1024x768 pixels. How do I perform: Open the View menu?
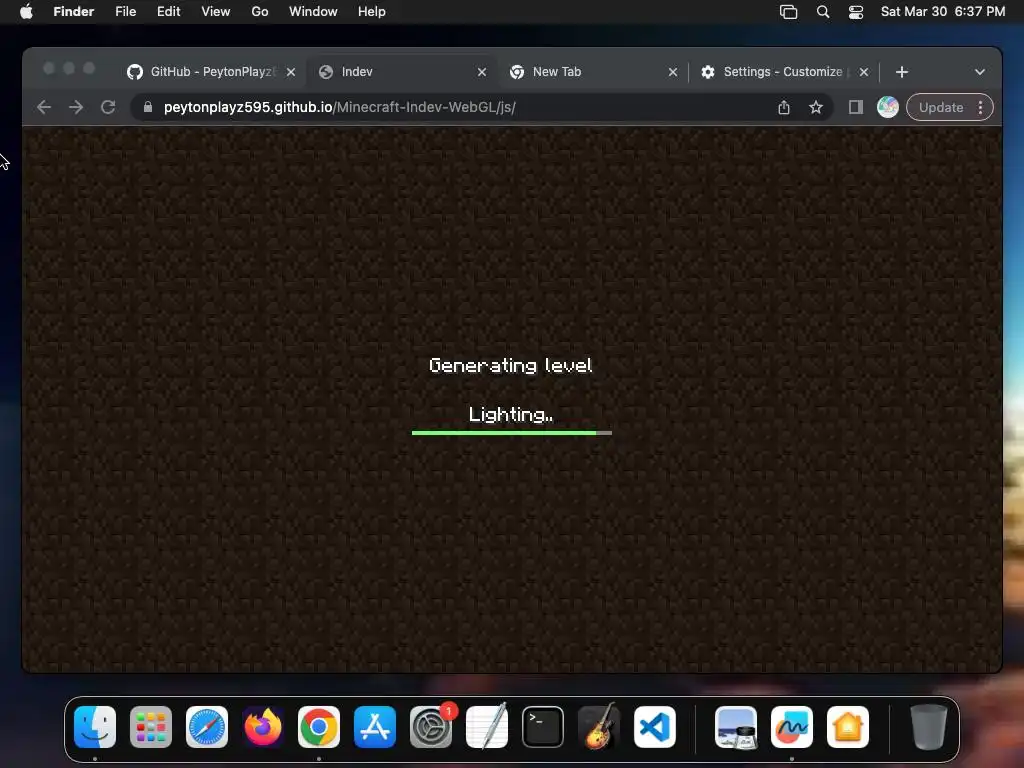[x=216, y=12]
